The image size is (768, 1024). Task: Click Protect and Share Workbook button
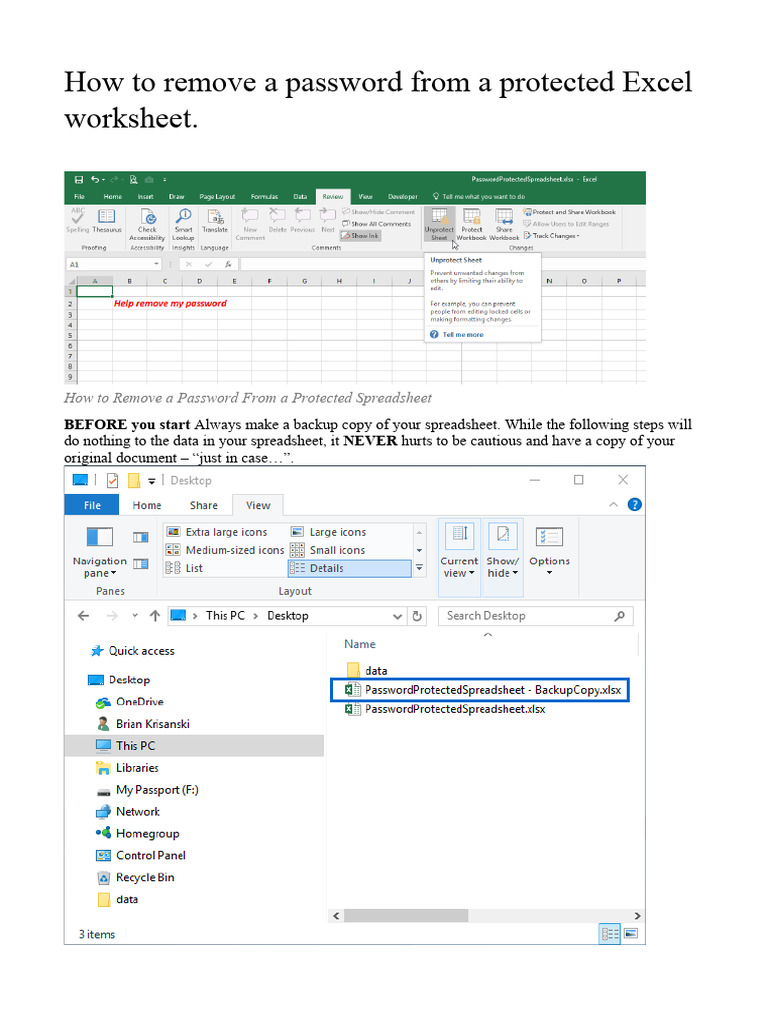569,212
